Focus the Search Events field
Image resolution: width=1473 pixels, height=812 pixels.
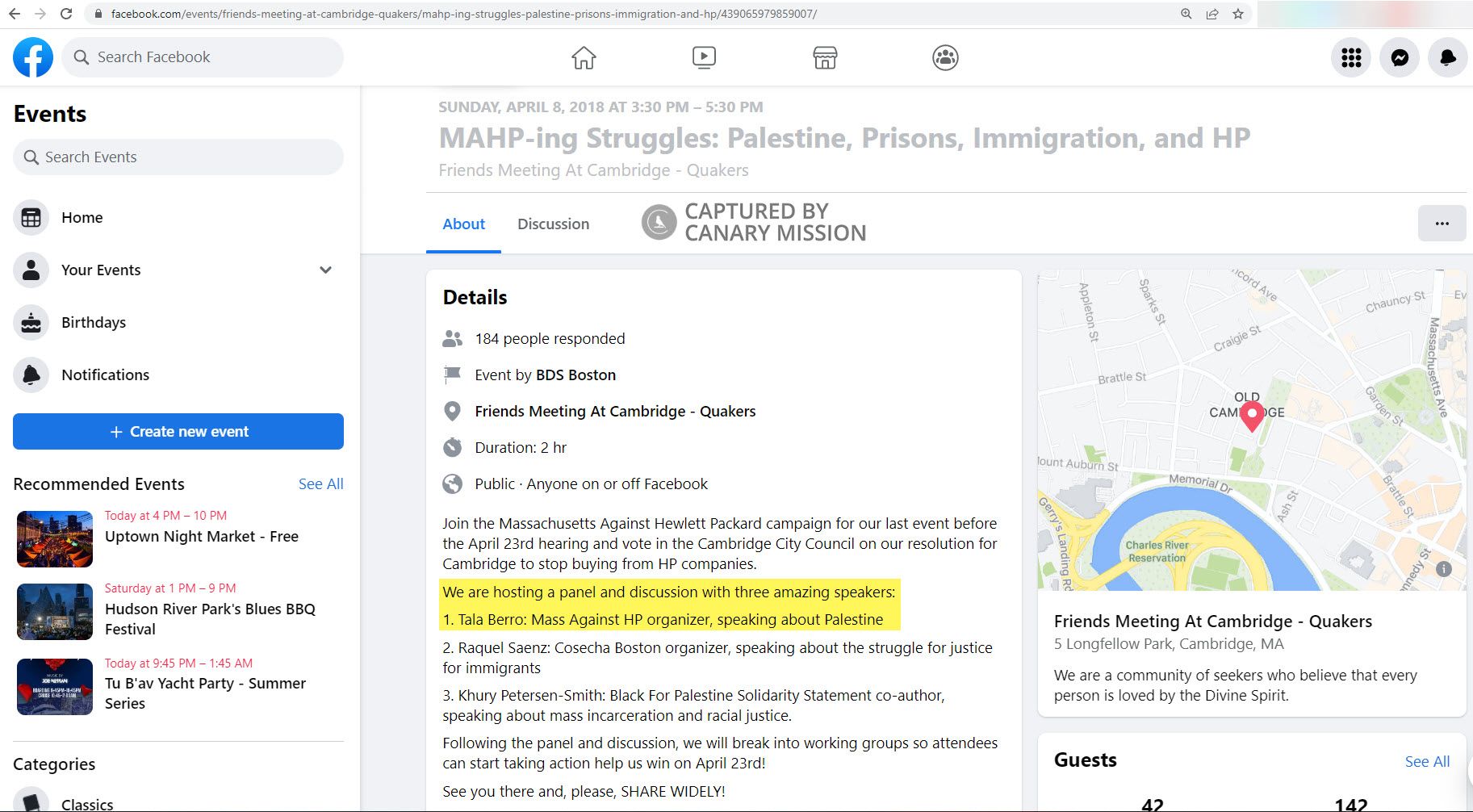pos(178,157)
